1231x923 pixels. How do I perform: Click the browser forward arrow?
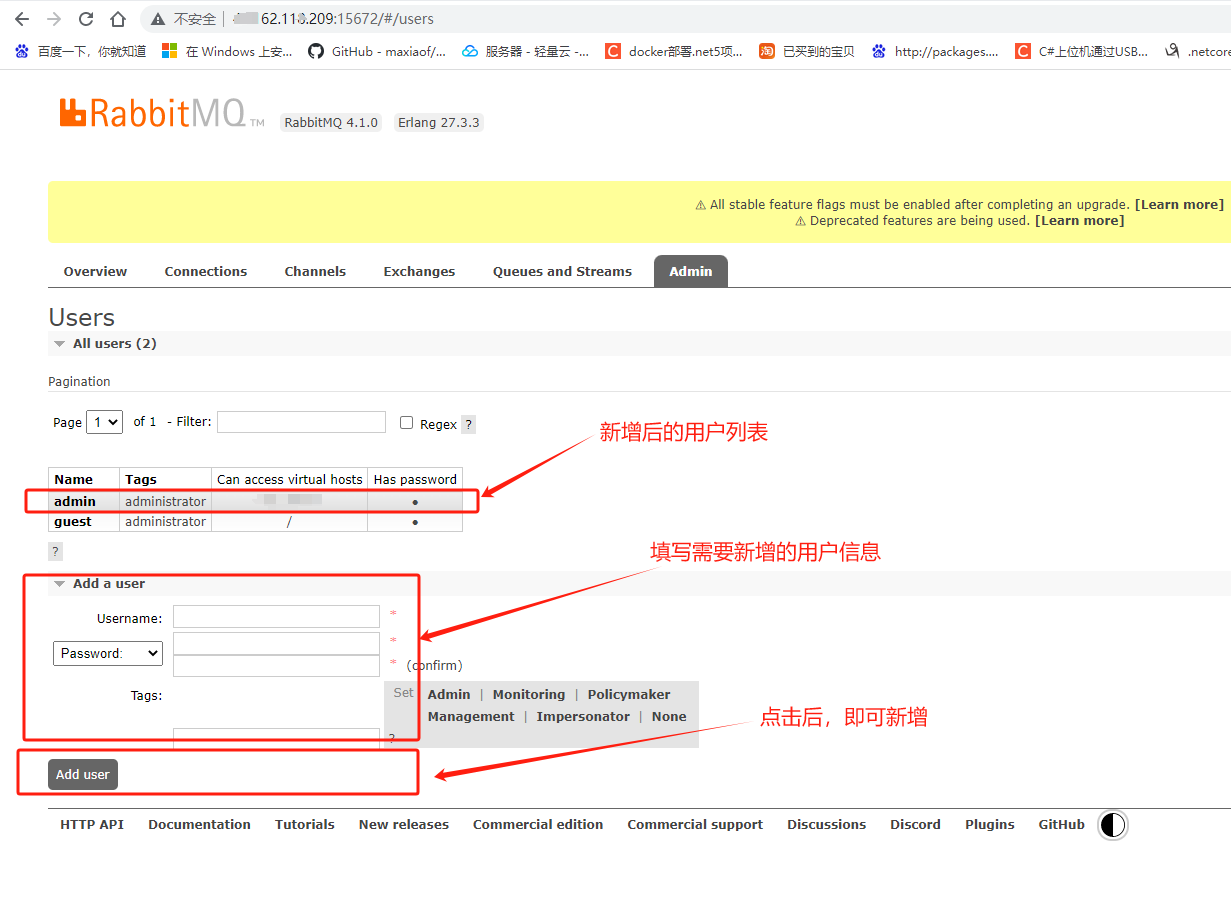(x=54, y=19)
